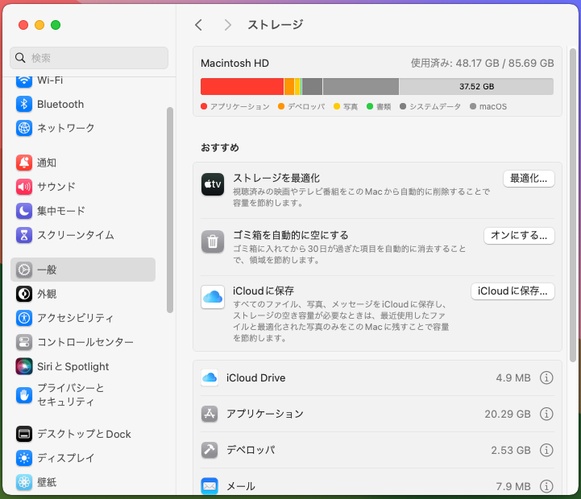Click the iCloud に保存... button

pyautogui.click(x=512, y=291)
